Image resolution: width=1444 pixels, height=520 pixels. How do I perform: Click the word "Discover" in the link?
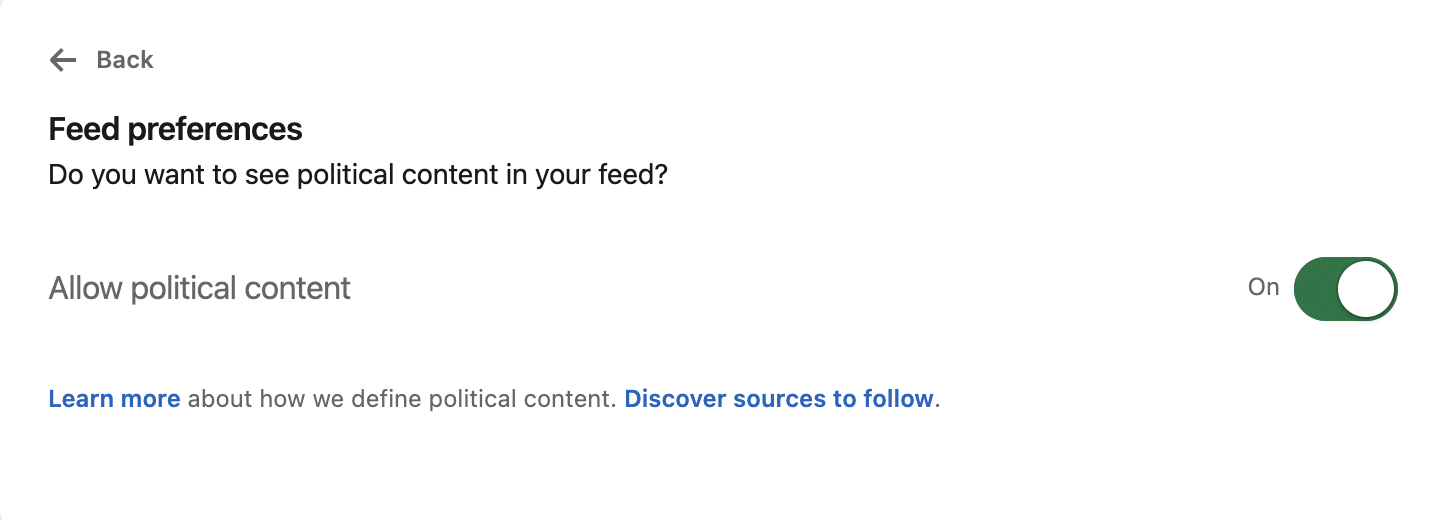(x=675, y=399)
